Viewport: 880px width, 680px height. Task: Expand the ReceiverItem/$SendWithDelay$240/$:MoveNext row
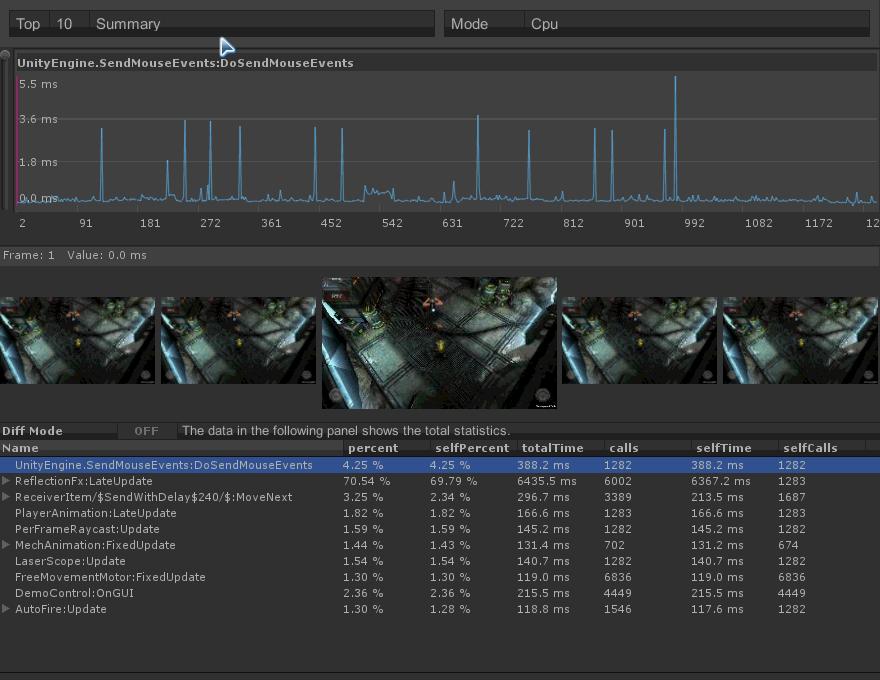6,497
